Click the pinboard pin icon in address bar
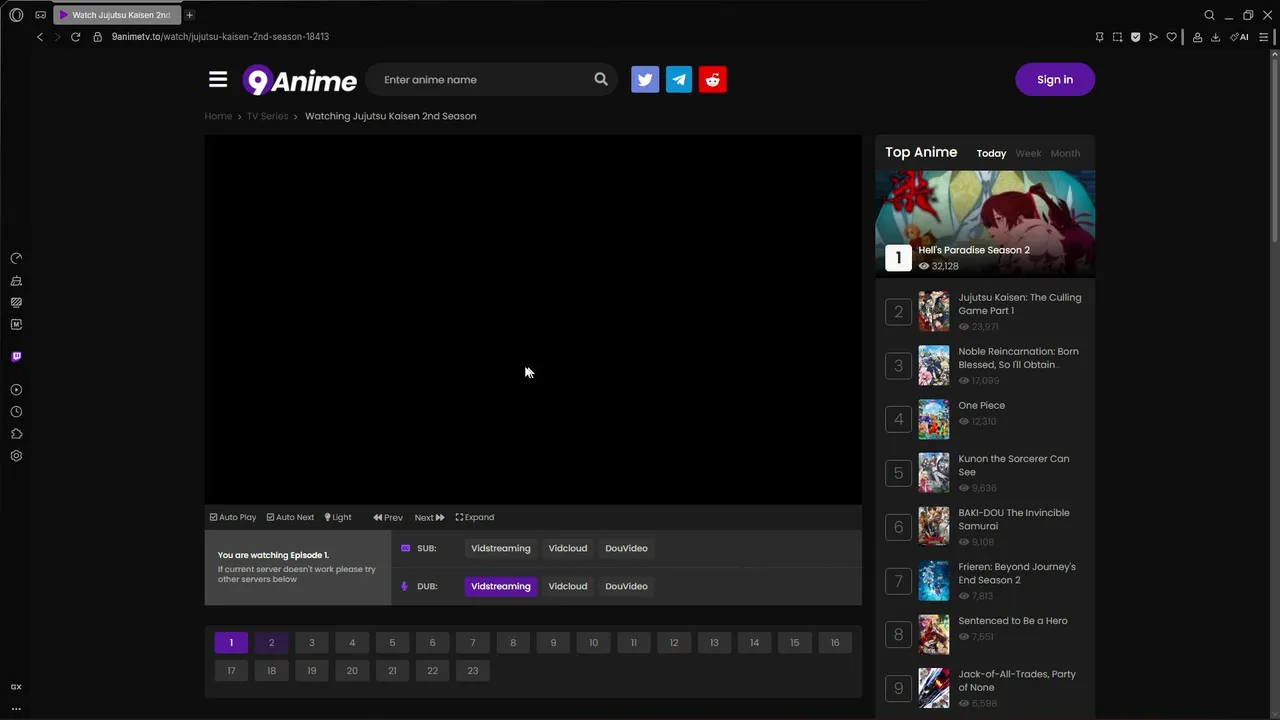 coord(1099,37)
